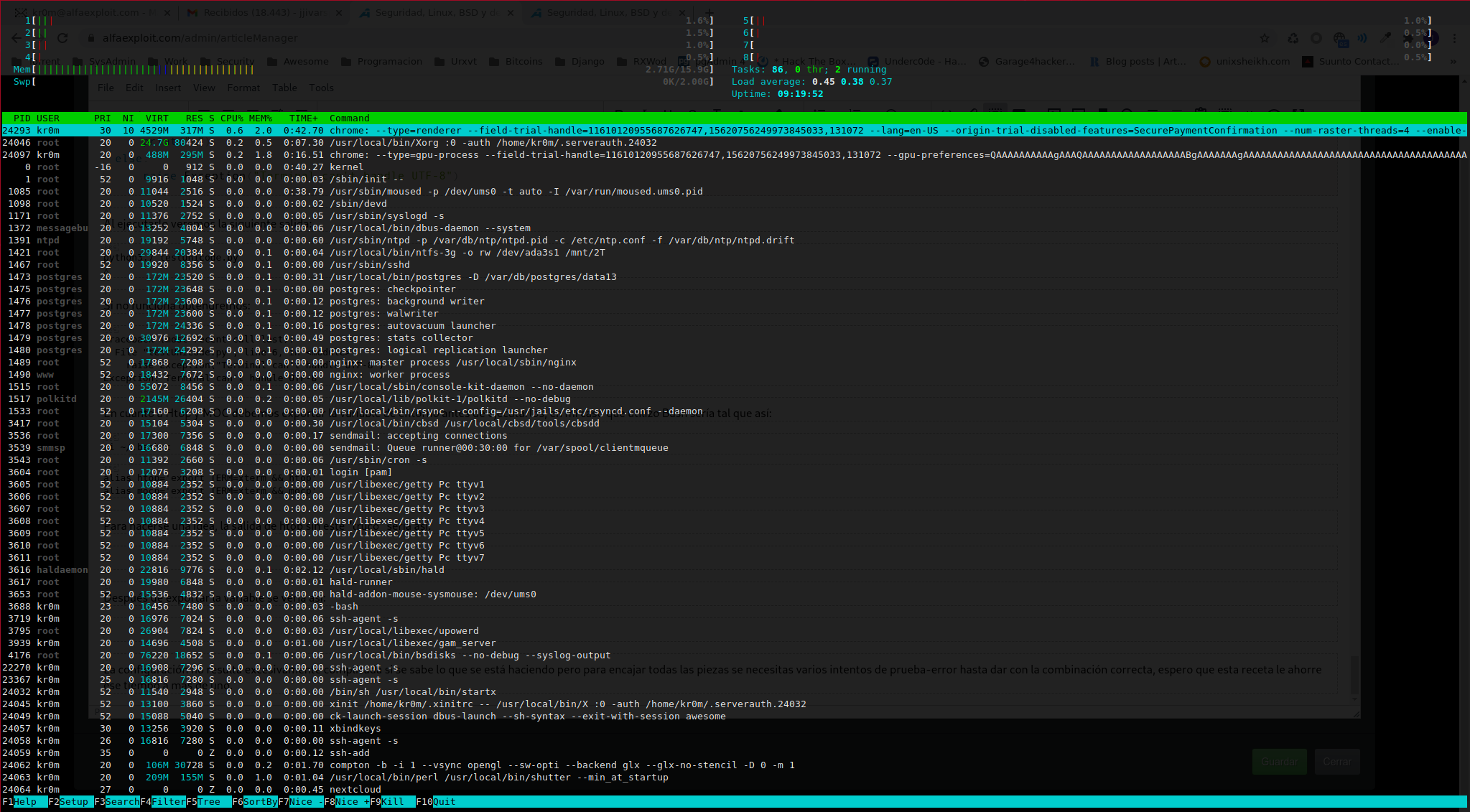Select the compton process row
Viewport: 1470px width, 812px height.
(x=431, y=765)
